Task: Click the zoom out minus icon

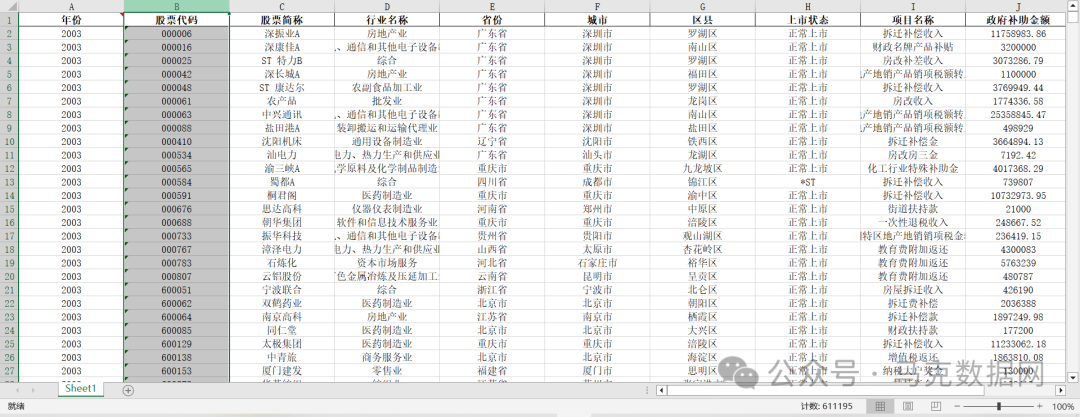Action: point(955,406)
